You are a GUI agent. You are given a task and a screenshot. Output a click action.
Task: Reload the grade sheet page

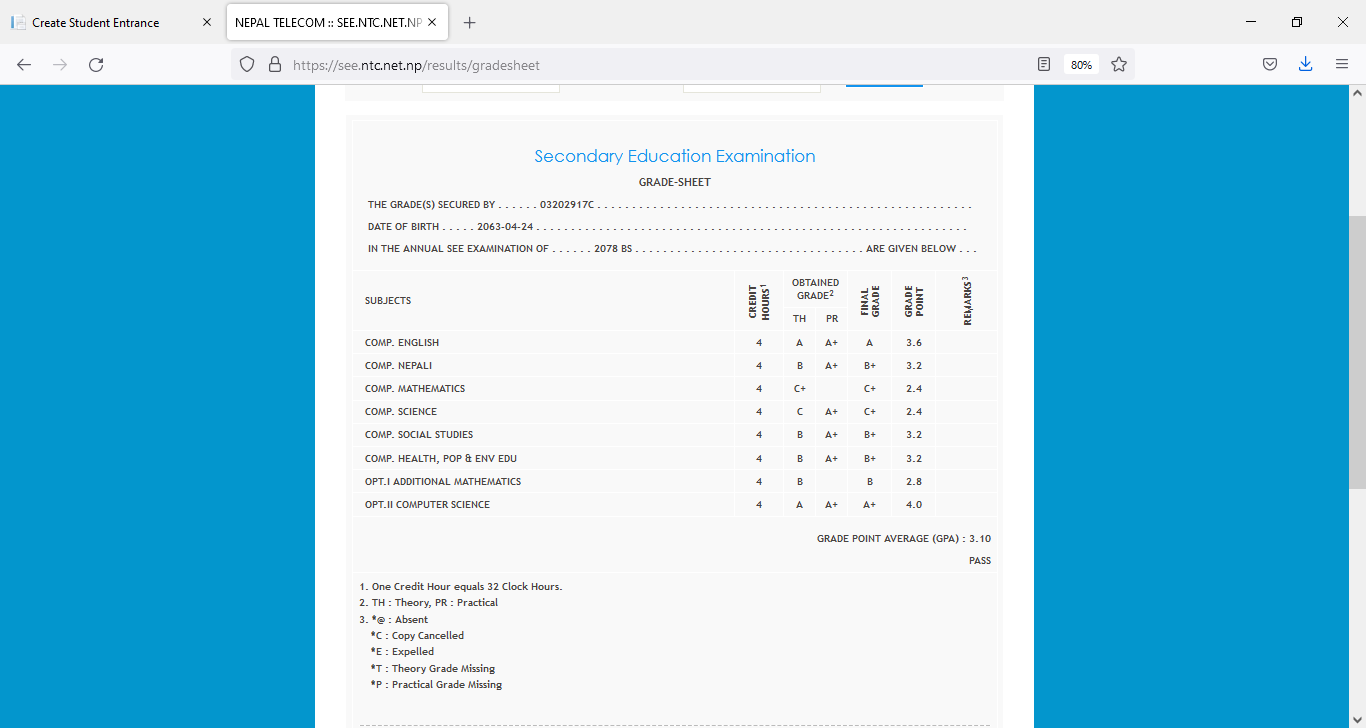coord(96,64)
